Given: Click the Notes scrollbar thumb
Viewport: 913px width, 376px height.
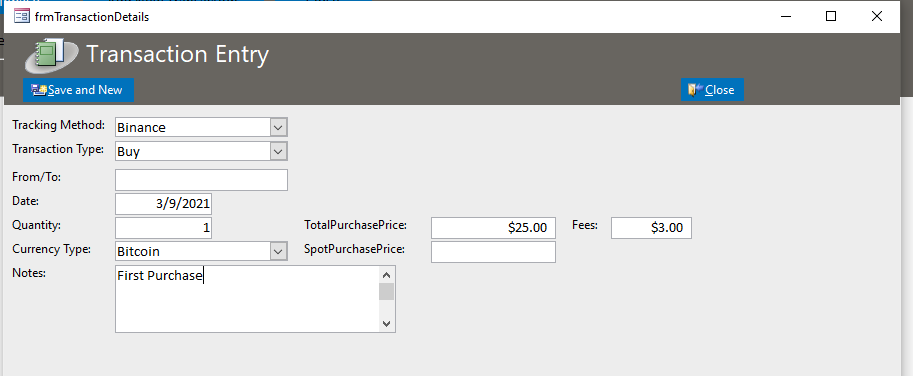Looking at the screenshot, I should pos(387,292).
